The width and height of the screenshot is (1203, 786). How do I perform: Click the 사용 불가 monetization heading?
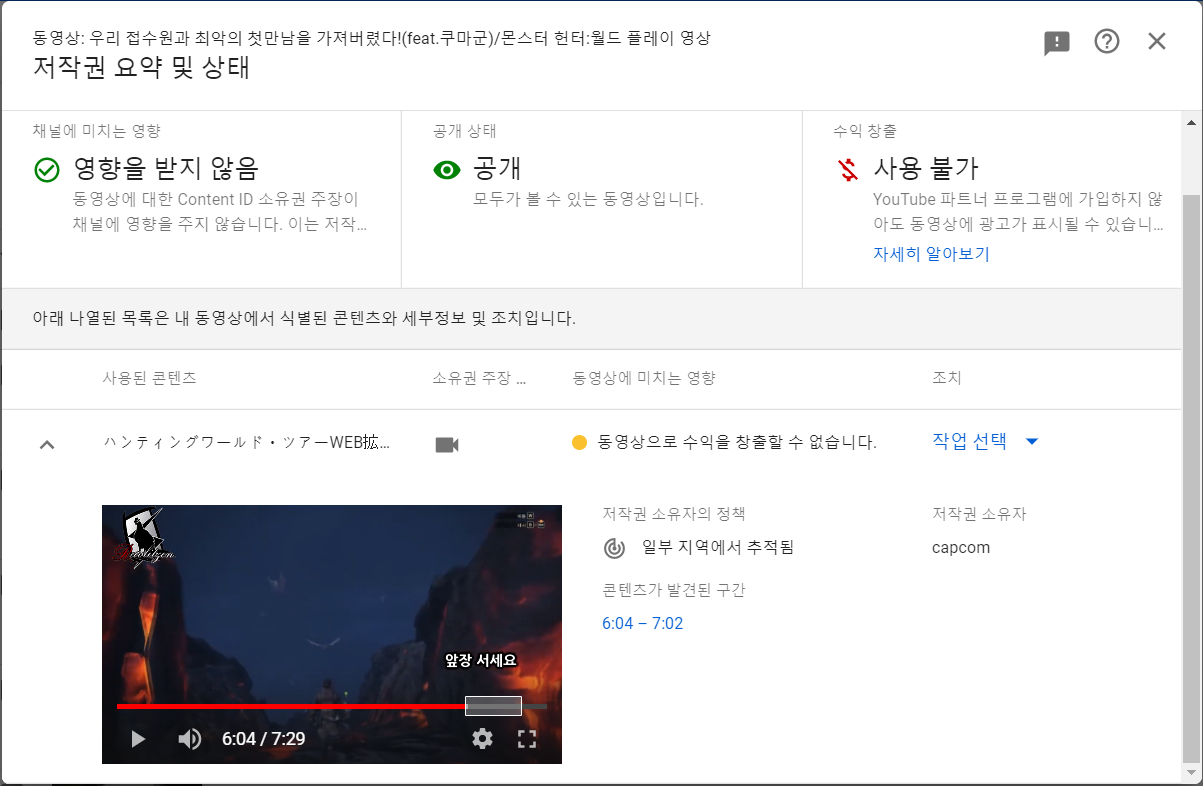[x=926, y=169]
